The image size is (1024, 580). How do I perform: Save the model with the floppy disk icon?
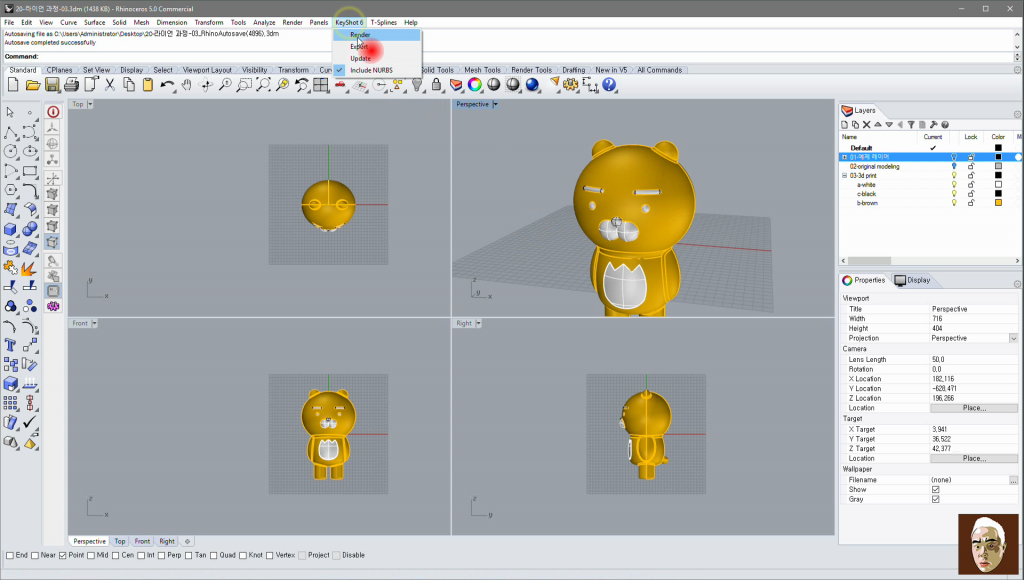52,85
